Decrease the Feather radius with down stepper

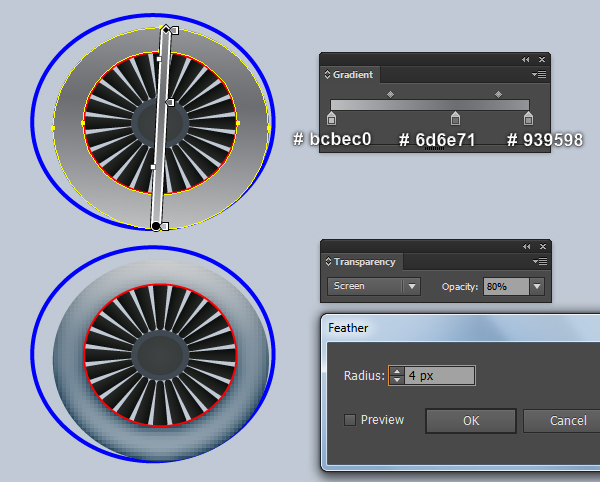(397, 379)
